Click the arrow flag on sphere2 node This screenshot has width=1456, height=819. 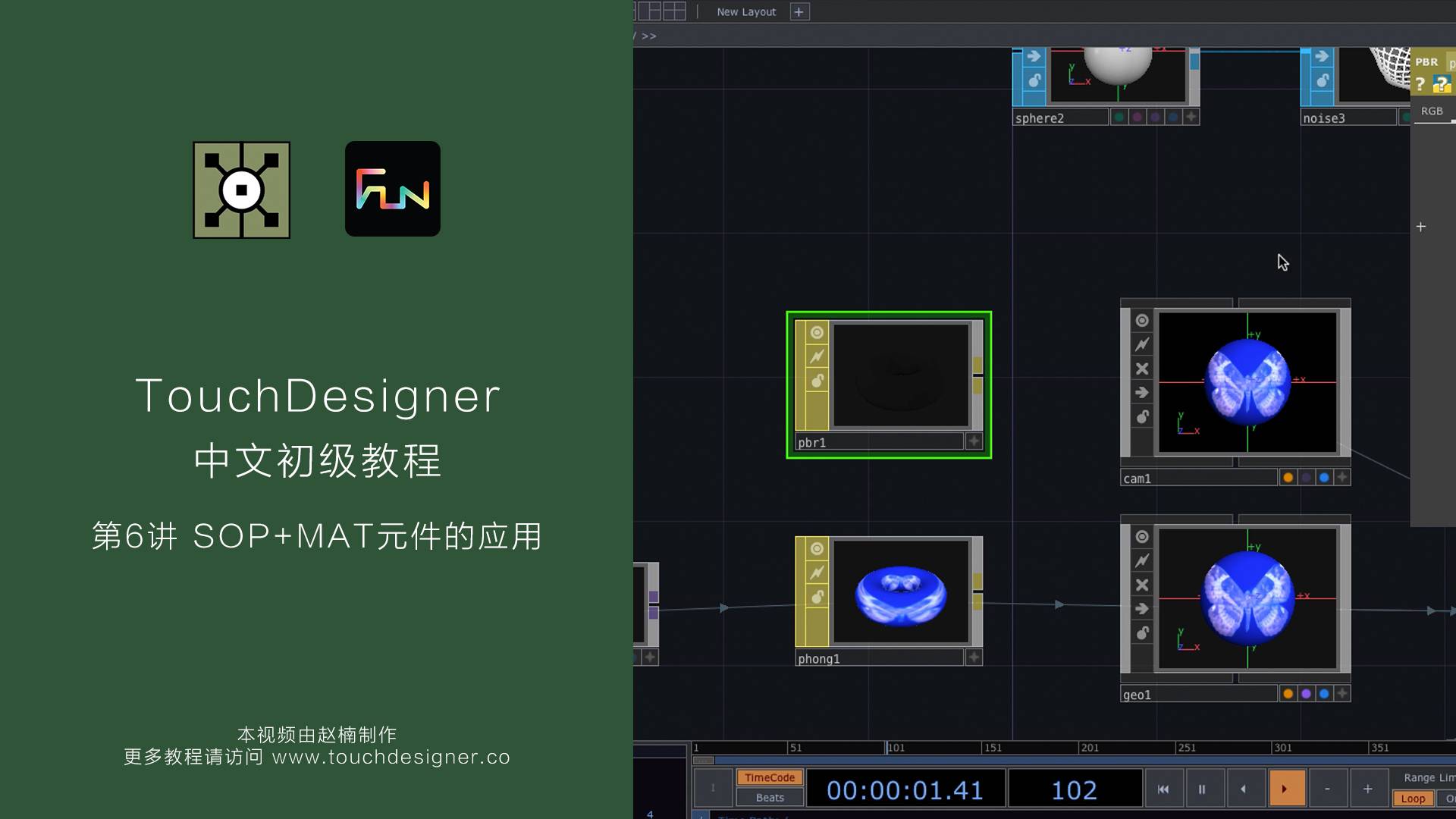pos(1034,56)
